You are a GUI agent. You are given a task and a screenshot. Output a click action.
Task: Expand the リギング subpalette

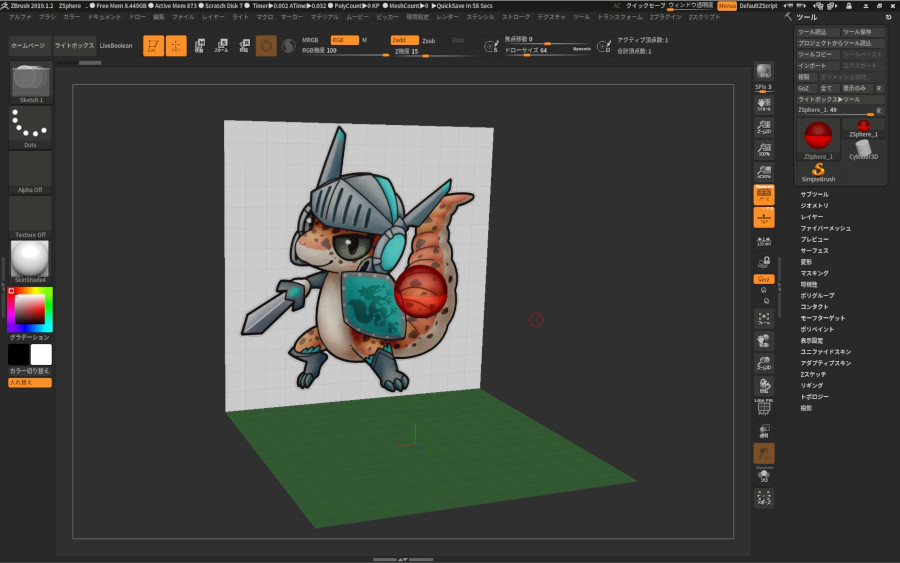812,386
